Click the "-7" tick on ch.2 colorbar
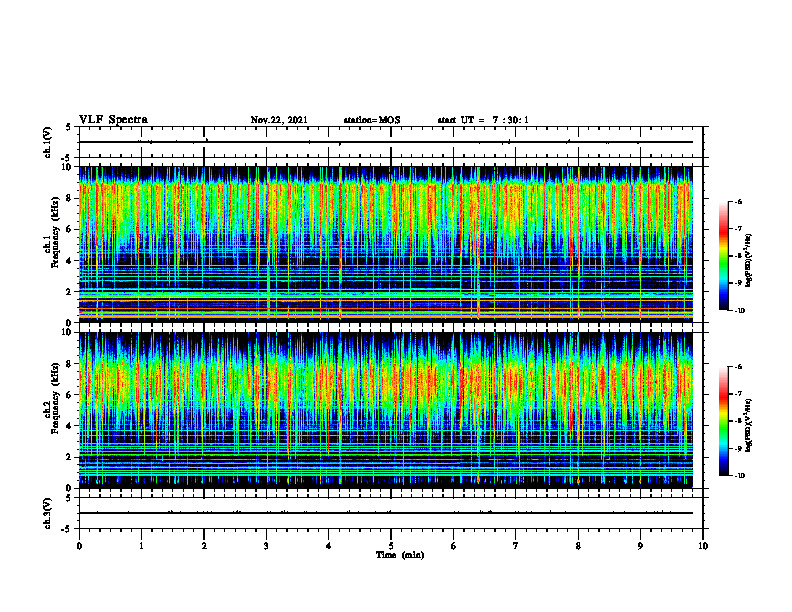 tap(738, 394)
